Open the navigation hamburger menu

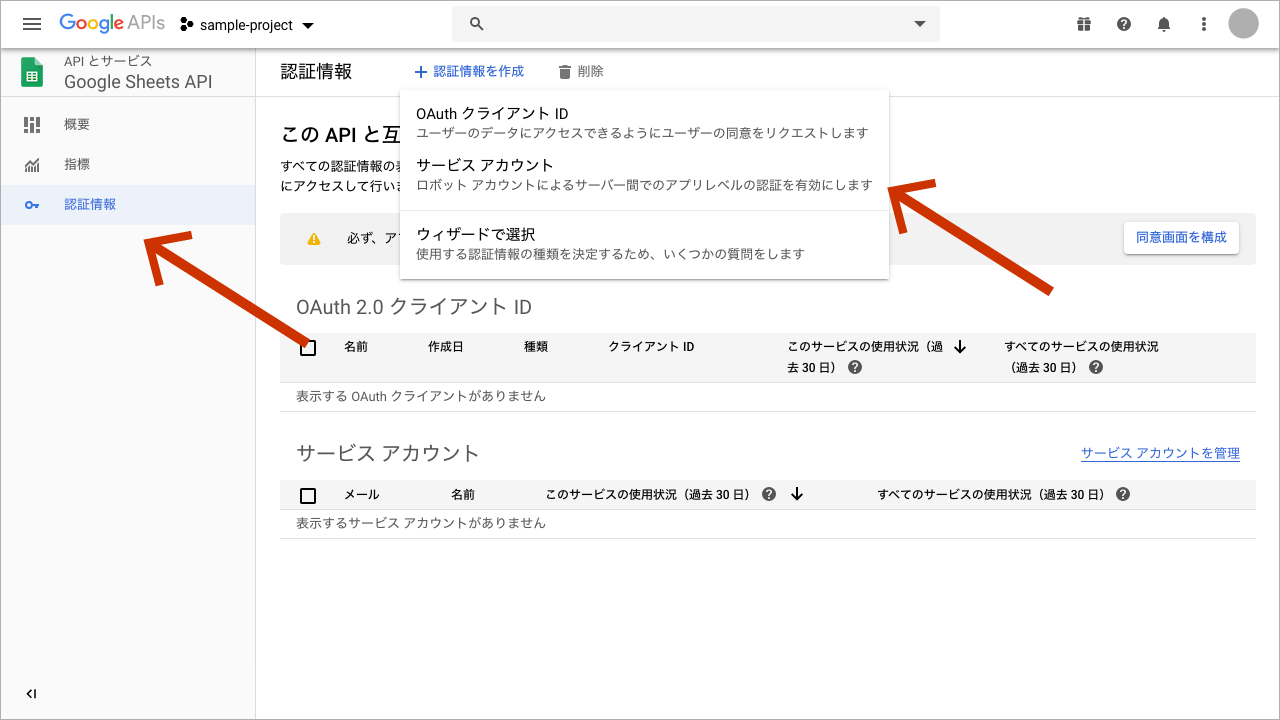coord(31,23)
